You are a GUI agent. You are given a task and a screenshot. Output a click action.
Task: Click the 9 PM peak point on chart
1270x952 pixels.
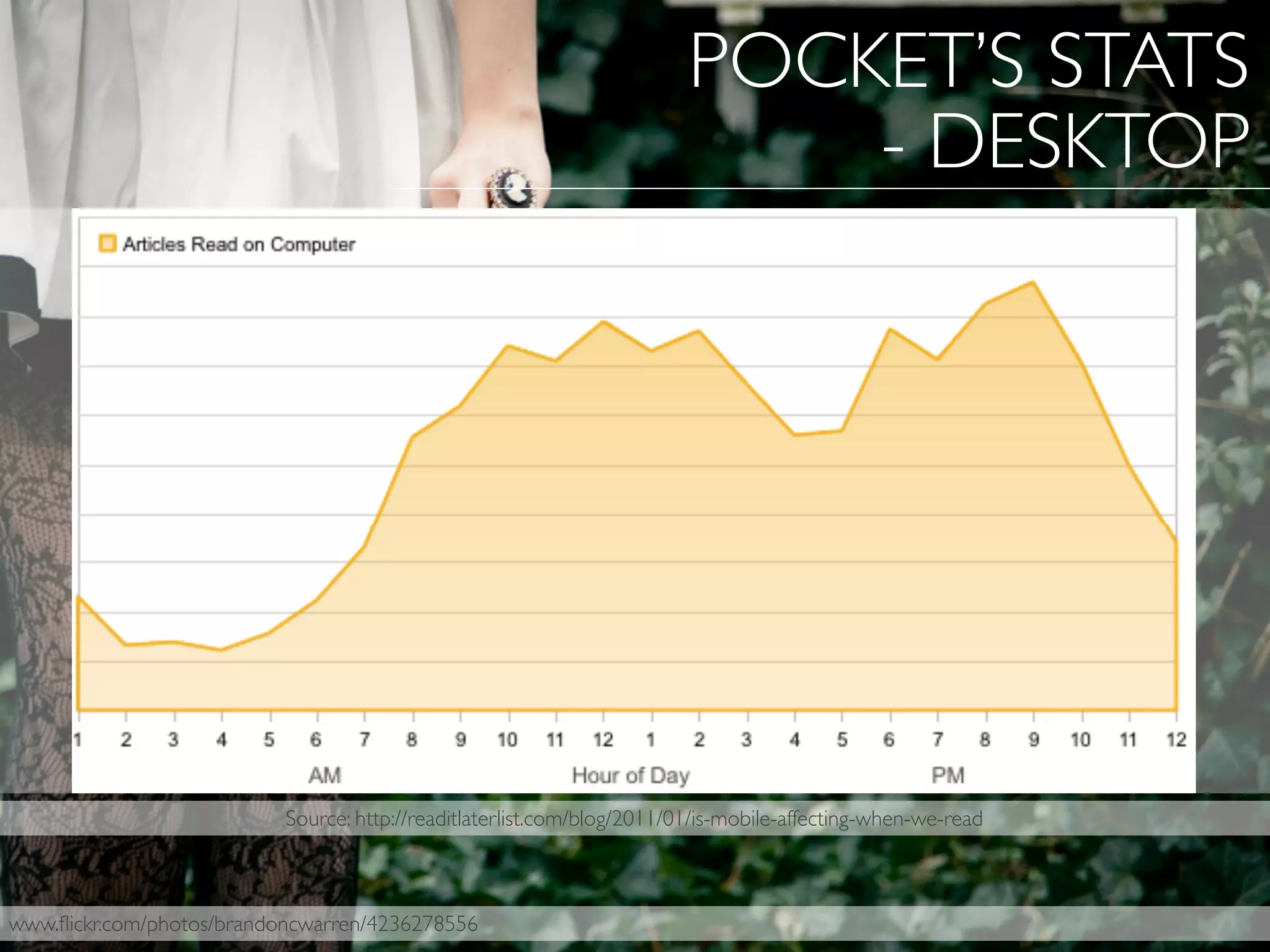[1033, 283]
